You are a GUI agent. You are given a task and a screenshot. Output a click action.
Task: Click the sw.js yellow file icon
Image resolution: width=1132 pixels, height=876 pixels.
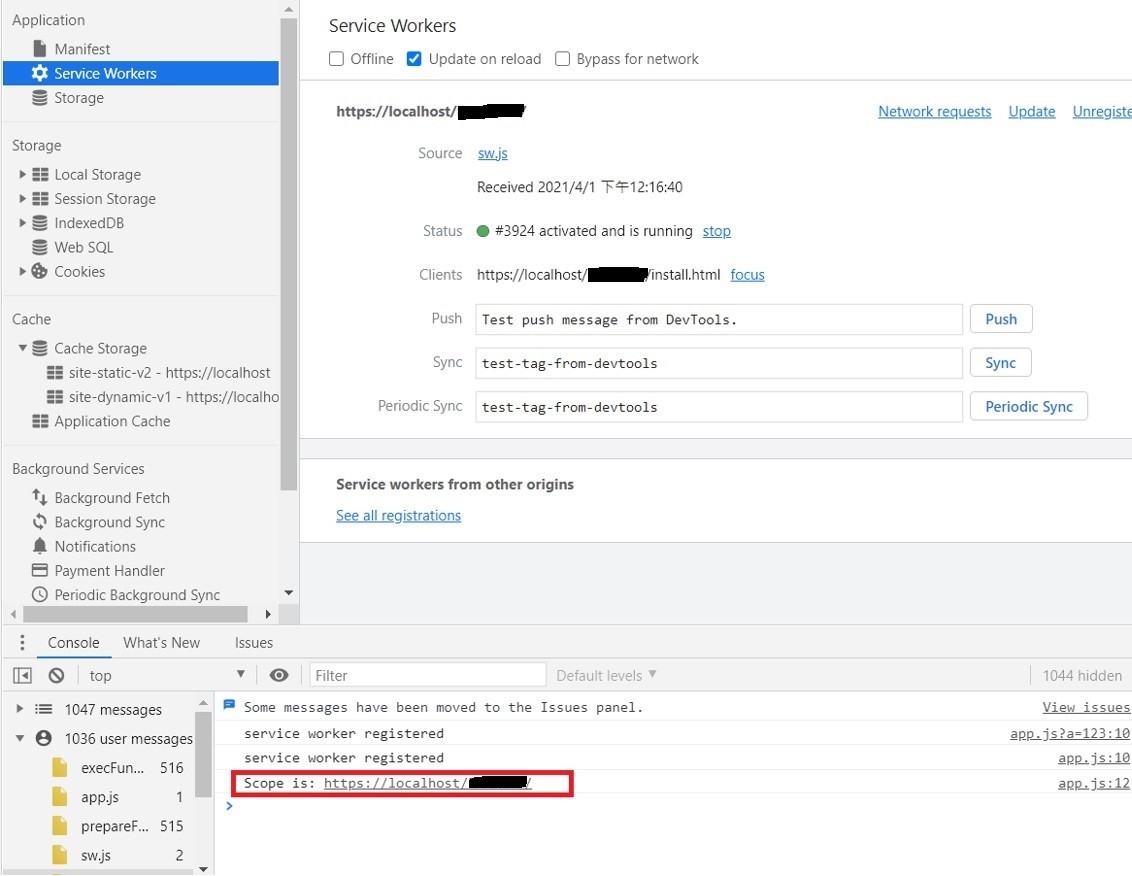tap(59, 855)
